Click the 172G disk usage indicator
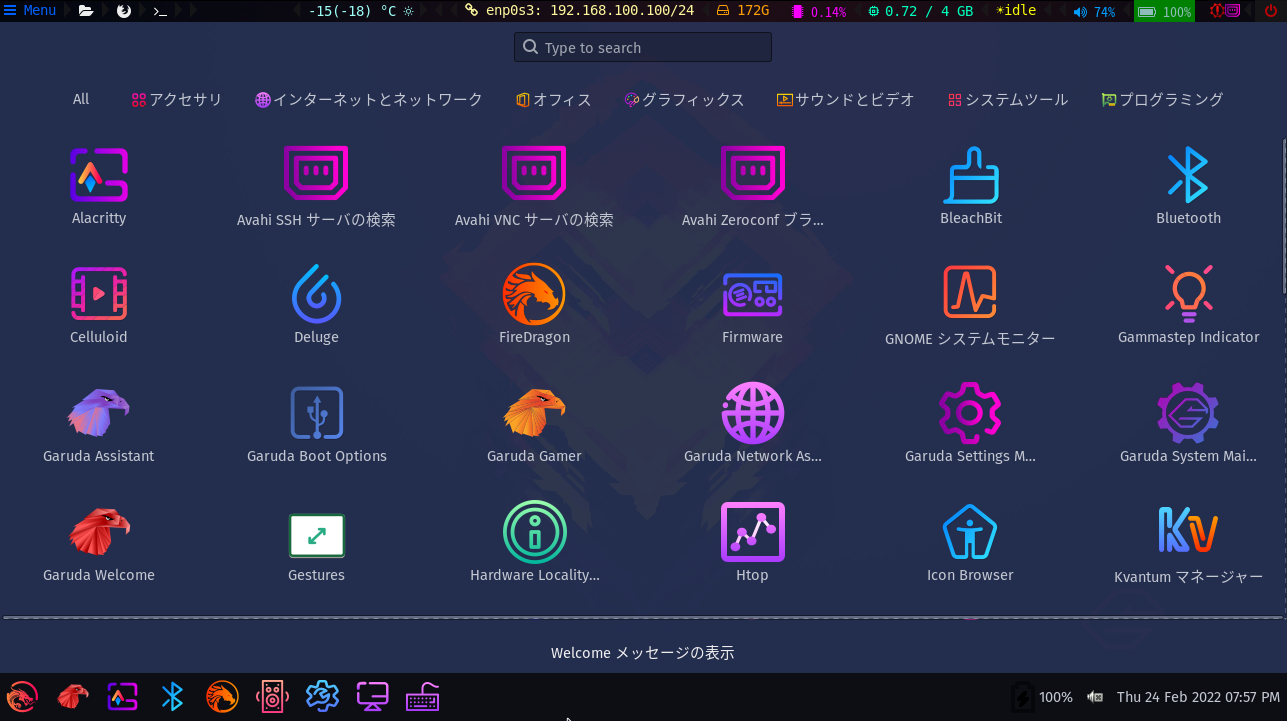Screen dimensions: 1287x721 (x=743, y=11)
